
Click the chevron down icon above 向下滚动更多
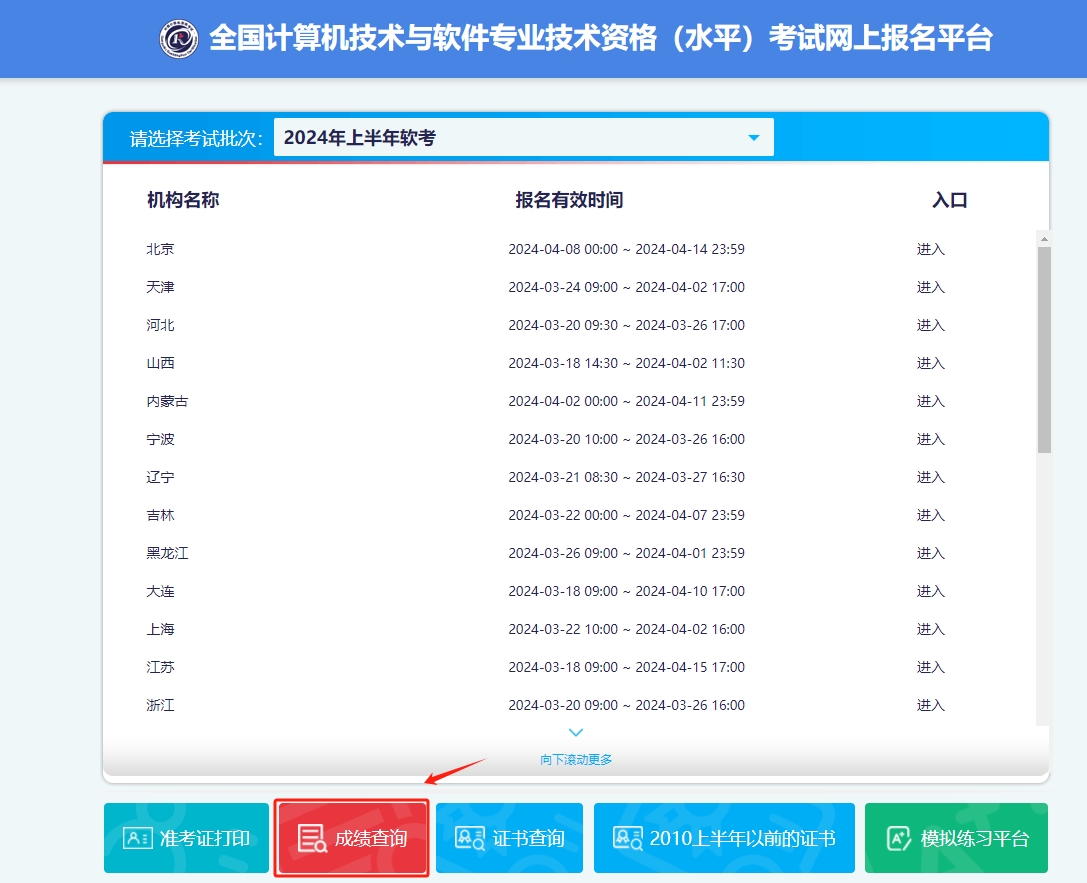[x=575, y=732]
